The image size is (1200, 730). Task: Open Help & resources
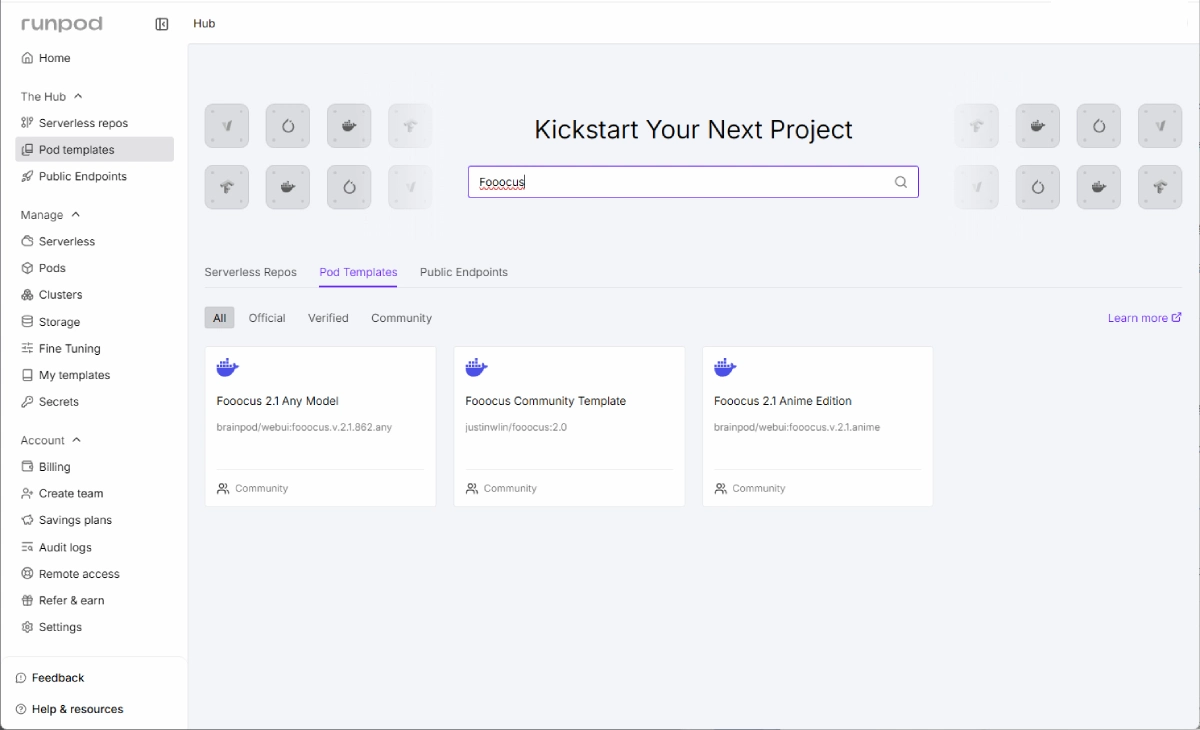(77, 709)
